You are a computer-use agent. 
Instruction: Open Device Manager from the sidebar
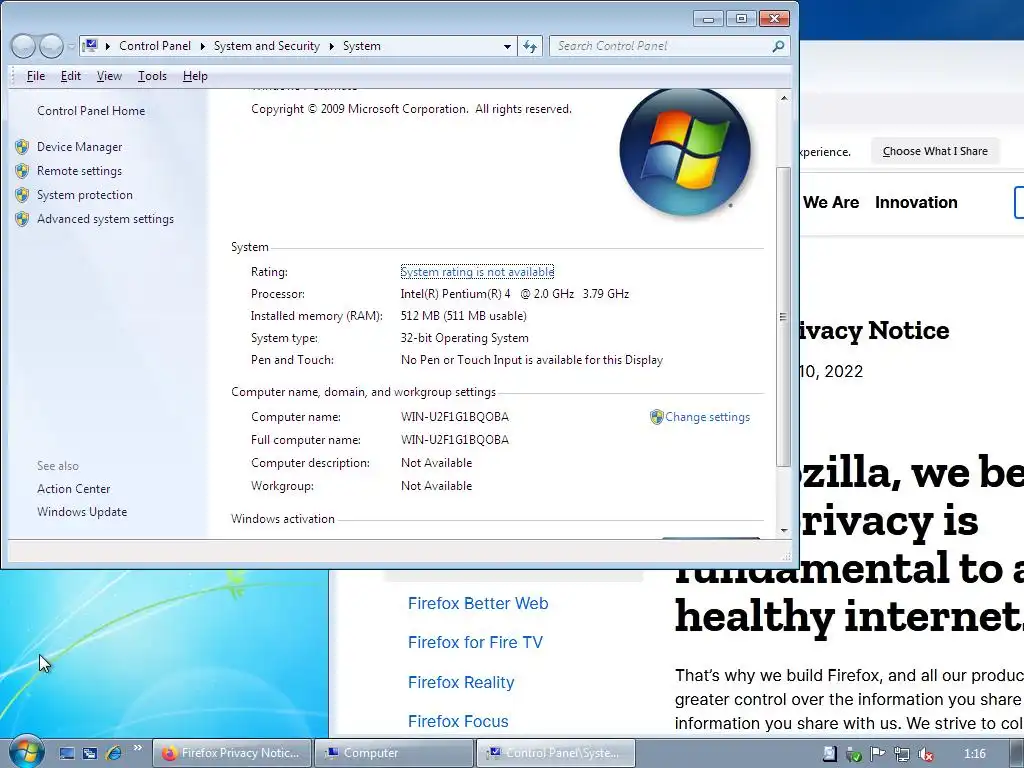point(79,147)
